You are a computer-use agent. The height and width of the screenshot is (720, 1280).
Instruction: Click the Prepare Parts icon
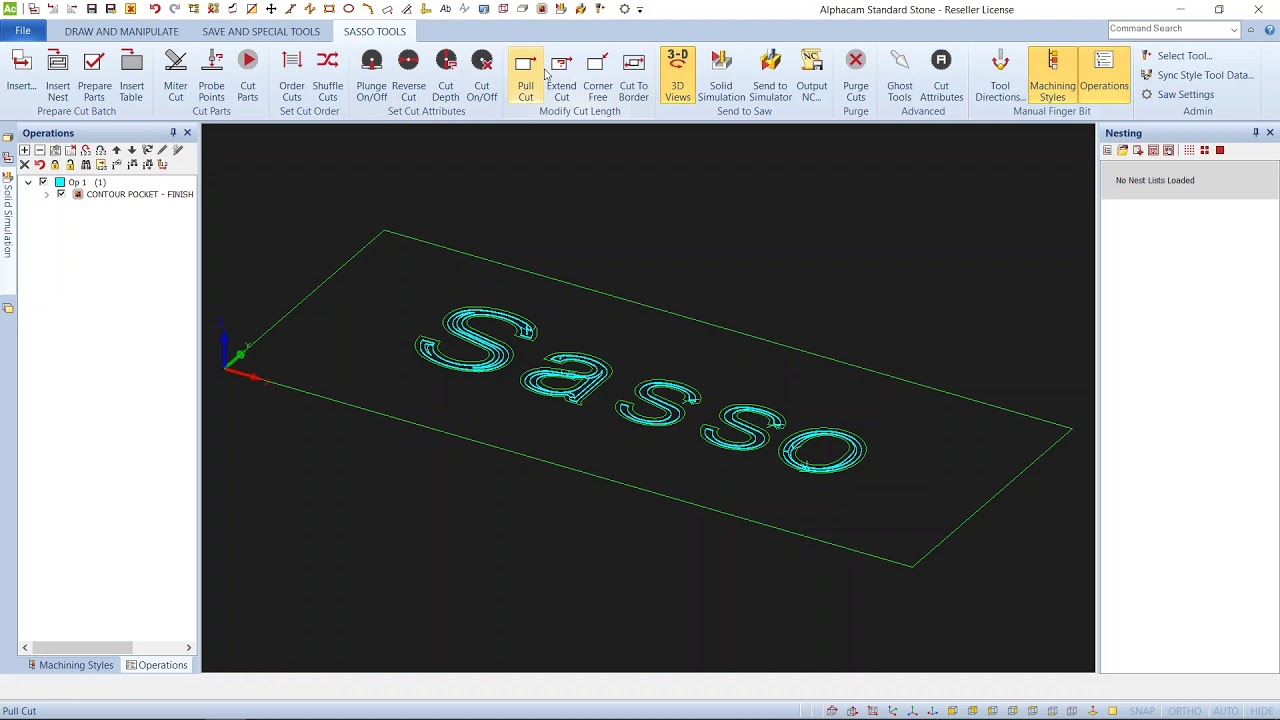[x=94, y=76]
